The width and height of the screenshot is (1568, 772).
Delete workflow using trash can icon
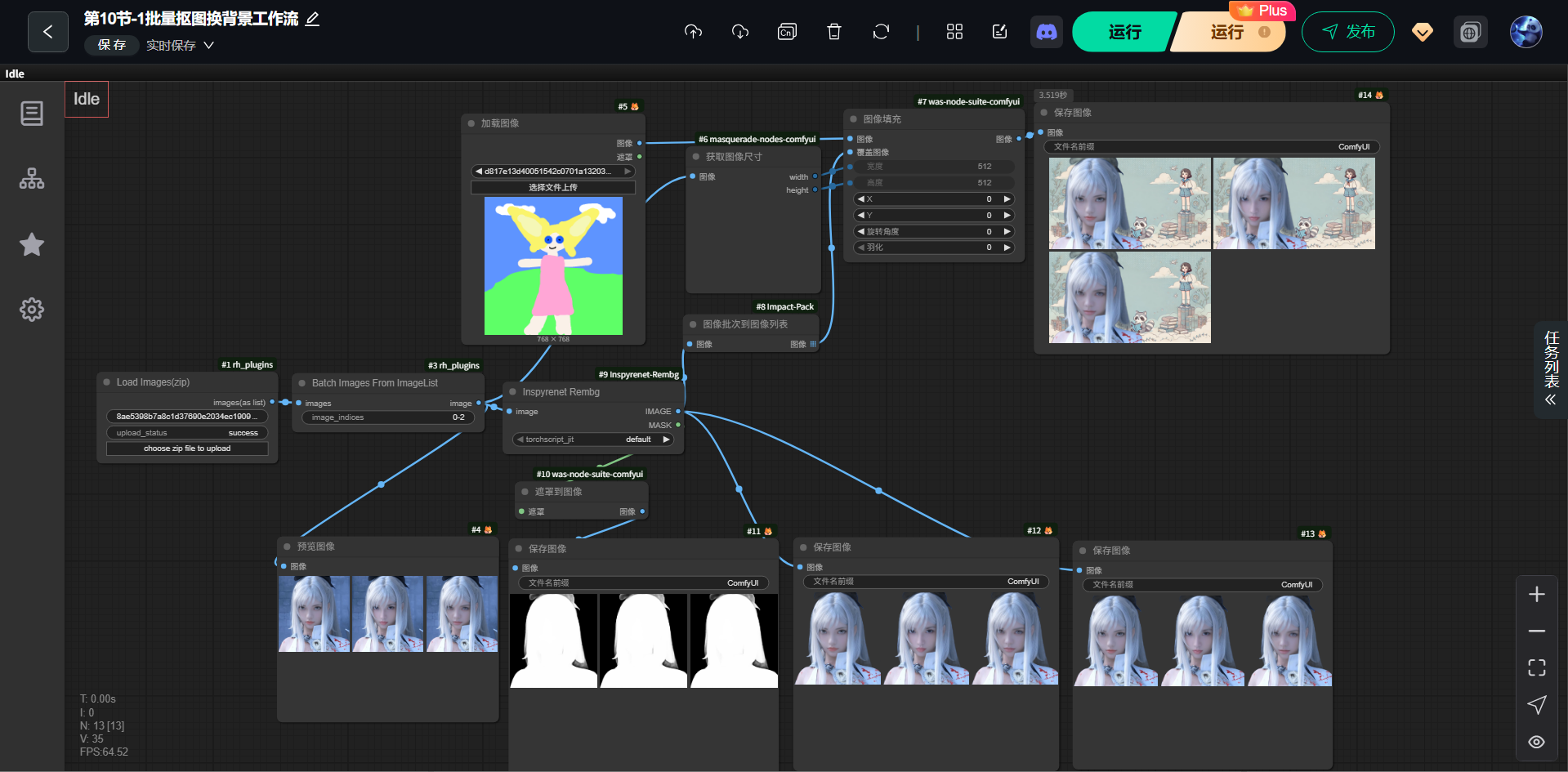834,32
